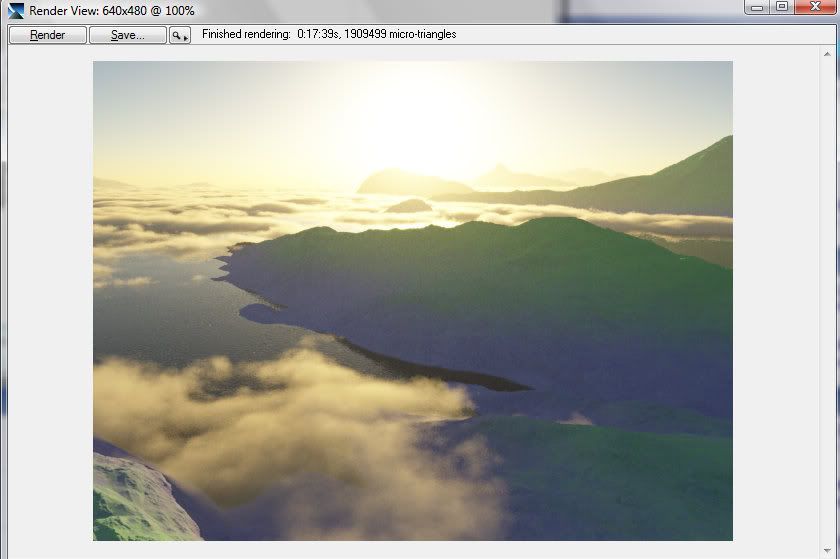
Task: Minimize the Render View window
Action: (x=756, y=7)
